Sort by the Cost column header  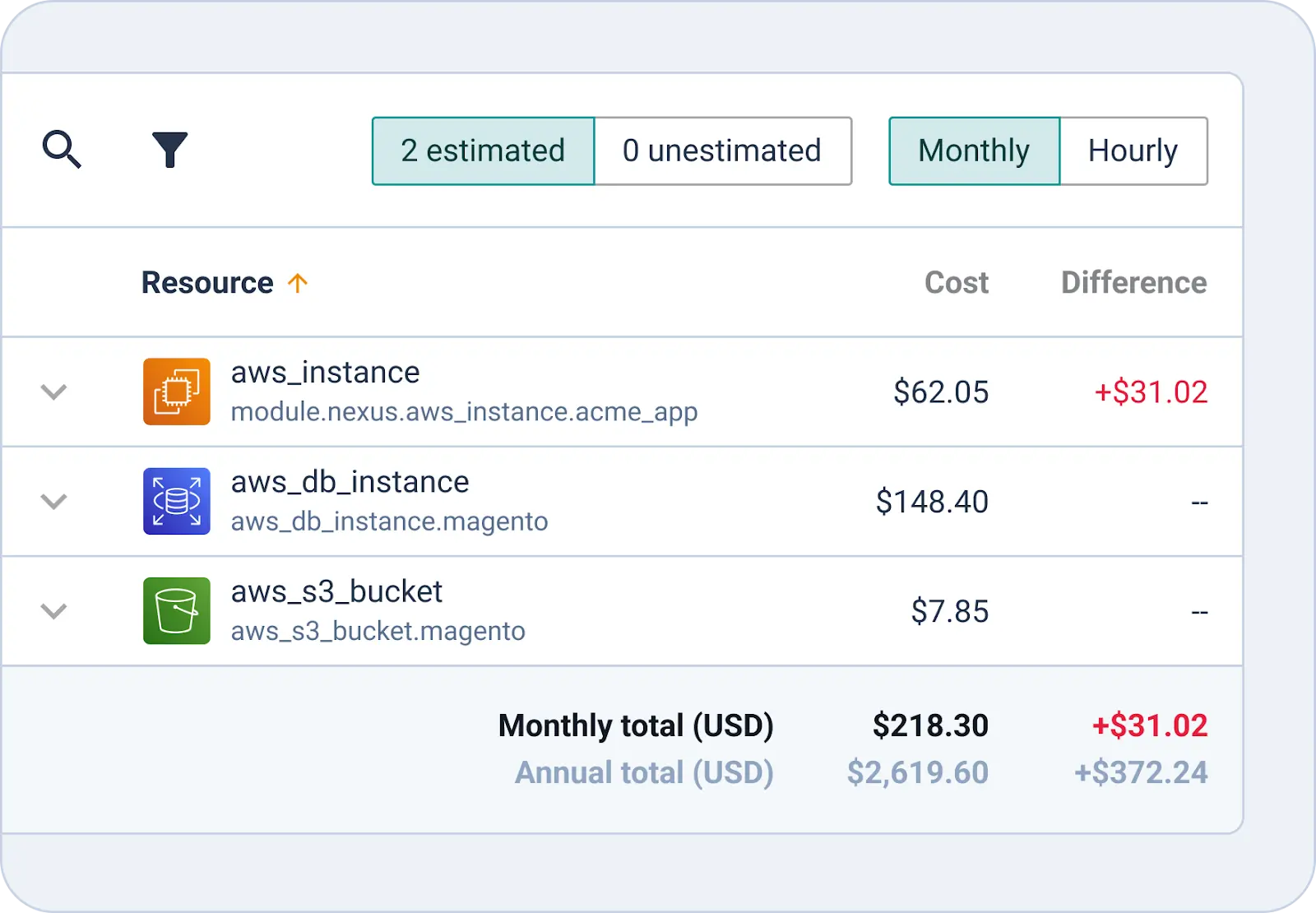tap(956, 283)
